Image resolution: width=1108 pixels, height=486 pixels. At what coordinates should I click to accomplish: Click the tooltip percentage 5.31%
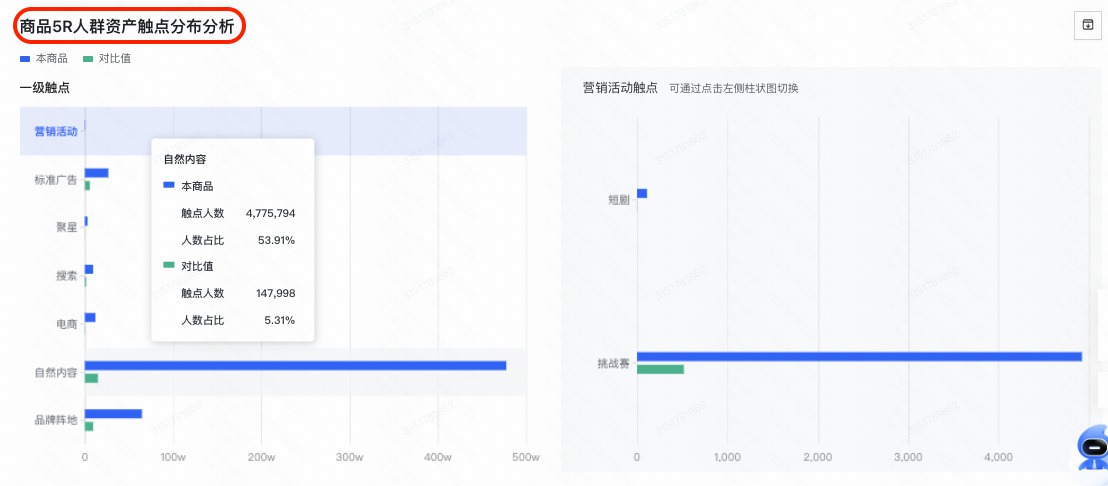pos(279,320)
